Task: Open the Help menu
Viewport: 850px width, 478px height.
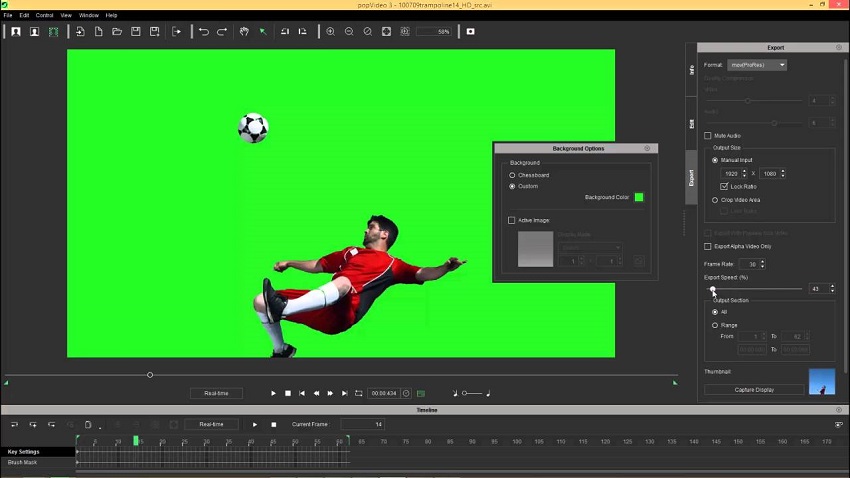Action: (111, 15)
